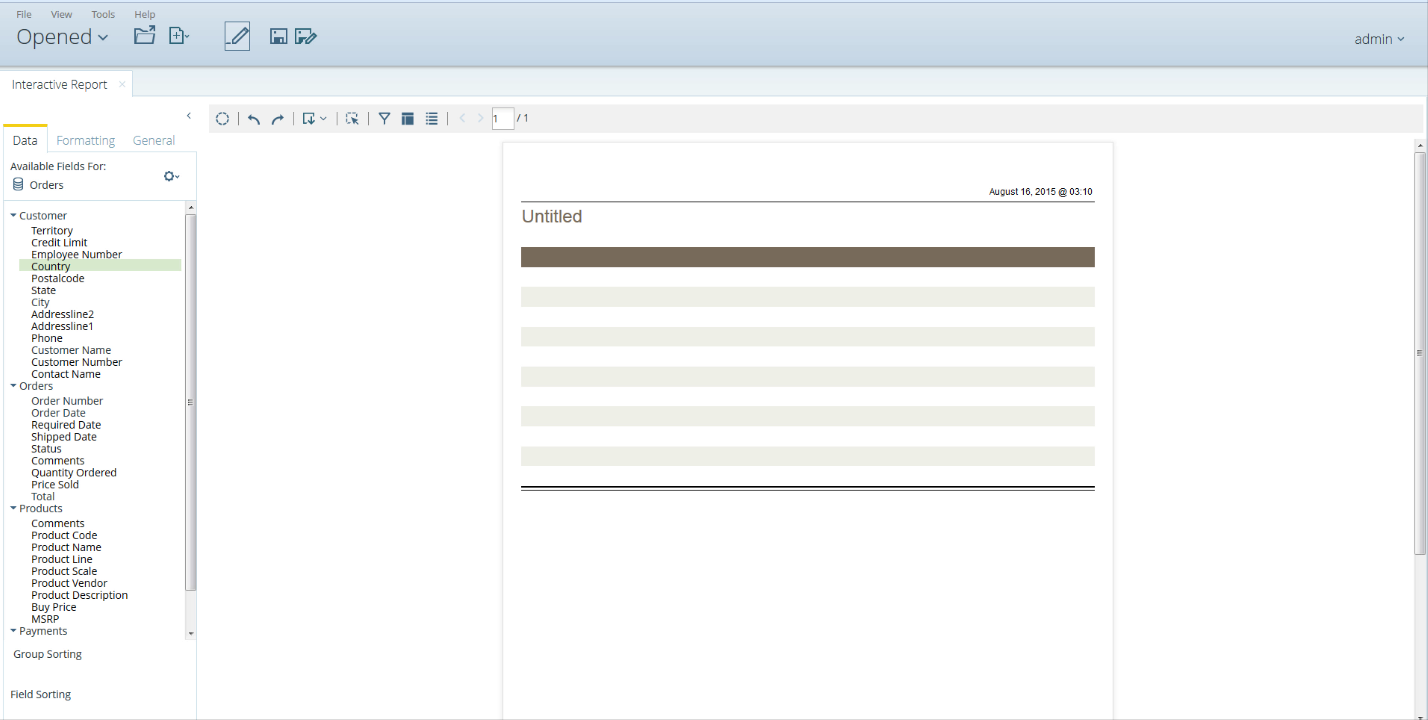Click the field list scrollbar up arrow

tap(191, 207)
